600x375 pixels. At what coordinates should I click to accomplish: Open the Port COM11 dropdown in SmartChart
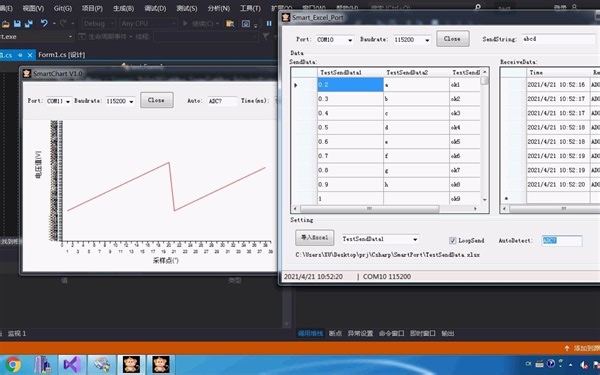[x=68, y=101]
